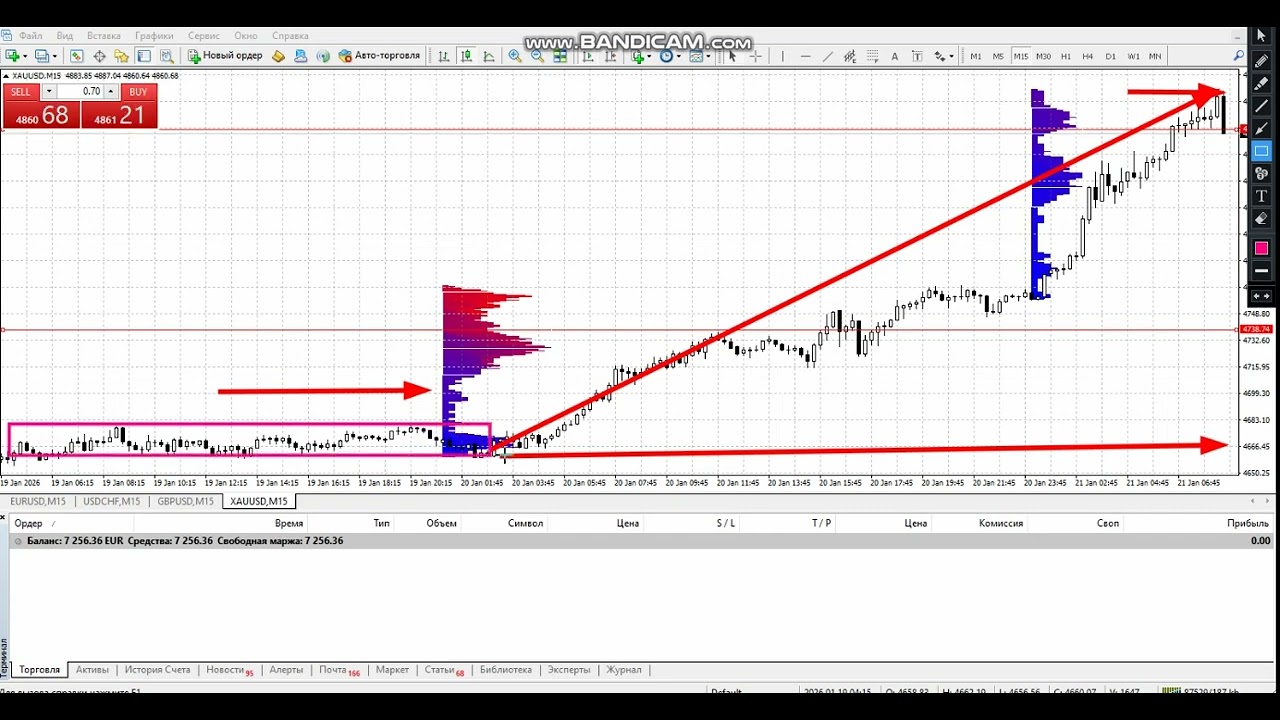The image size is (1280, 720).
Task: Open the История Счета terminal tab
Action: pos(157,670)
